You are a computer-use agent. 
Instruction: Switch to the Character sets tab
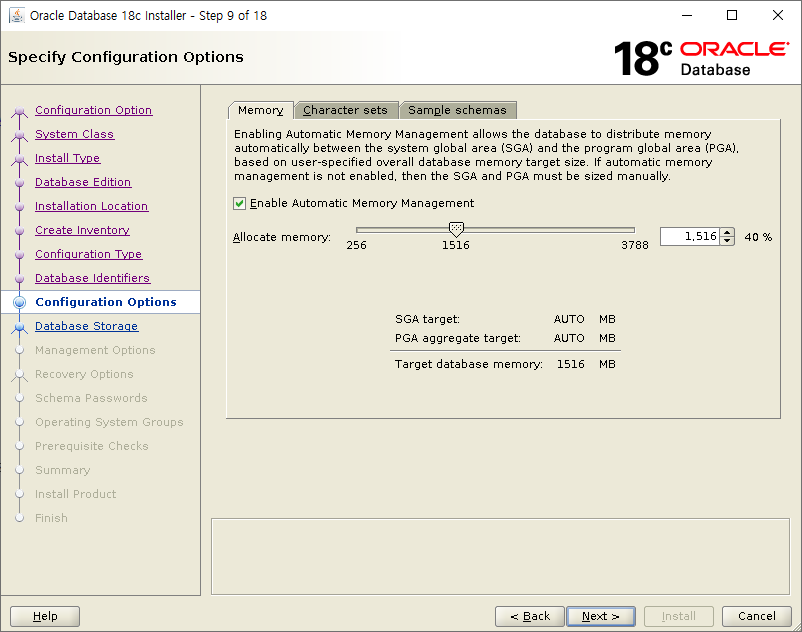point(345,110)
